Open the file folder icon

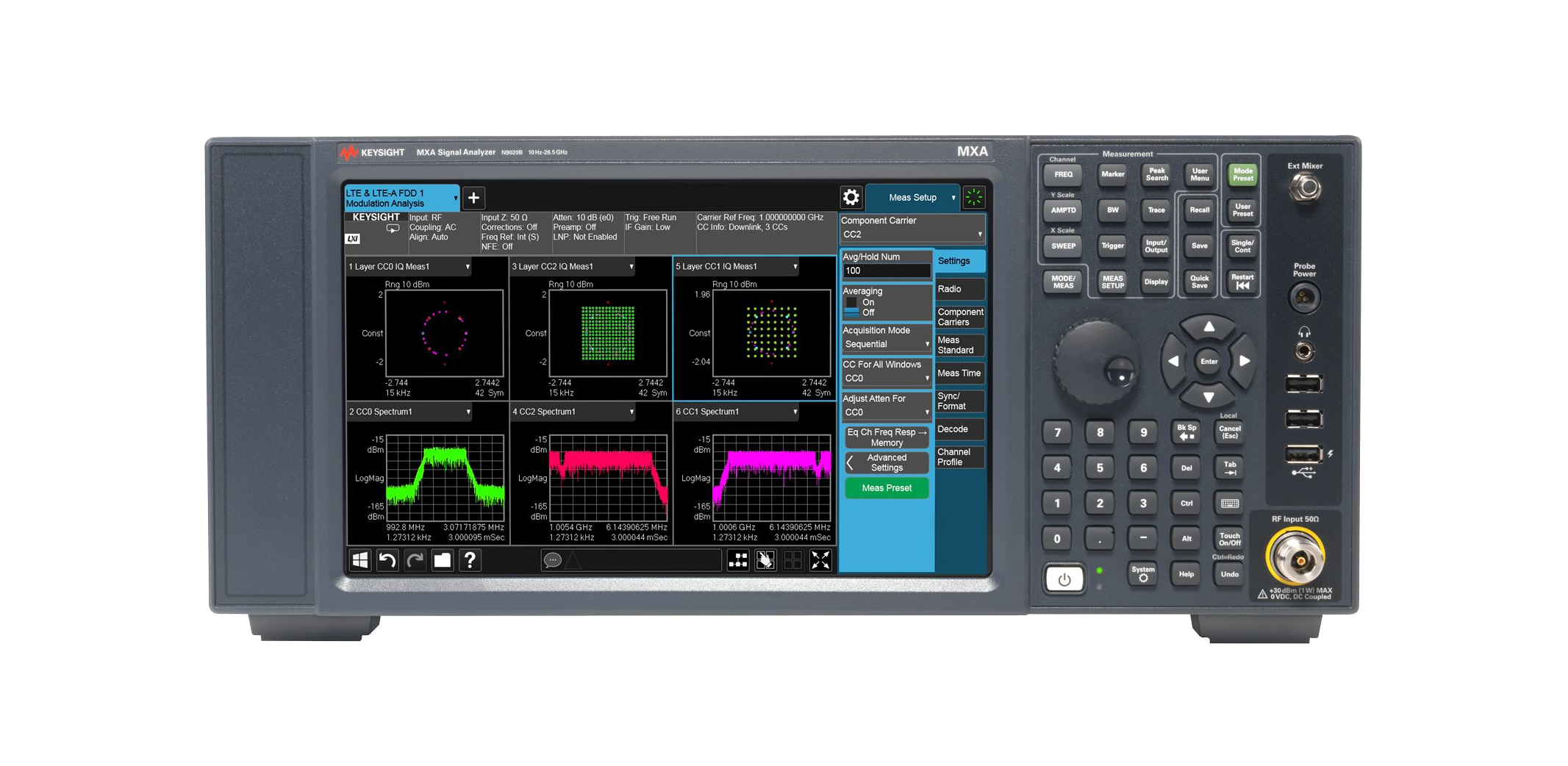tap(442, 560)
